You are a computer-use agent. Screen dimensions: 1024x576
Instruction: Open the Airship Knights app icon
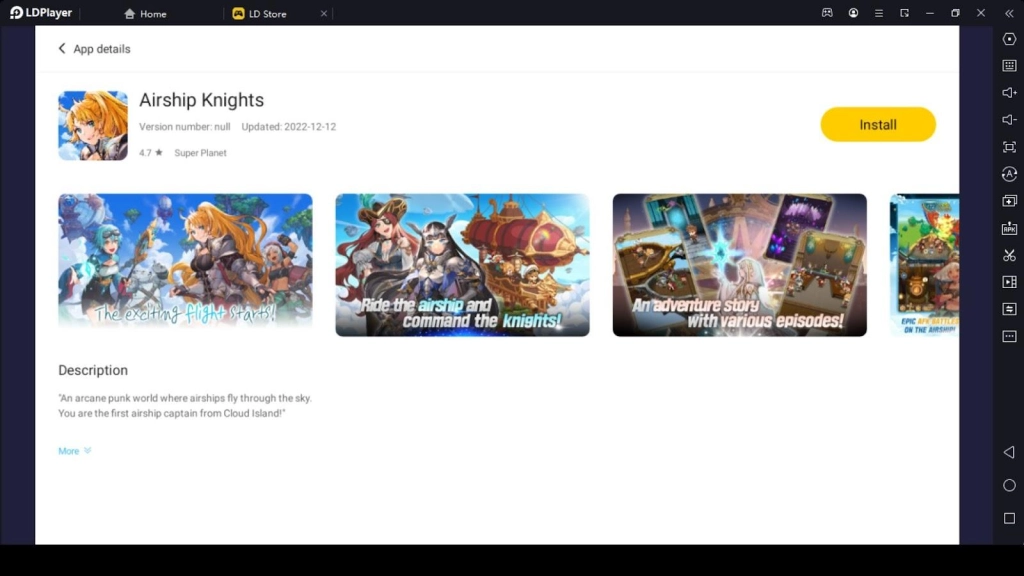point(93,125)
